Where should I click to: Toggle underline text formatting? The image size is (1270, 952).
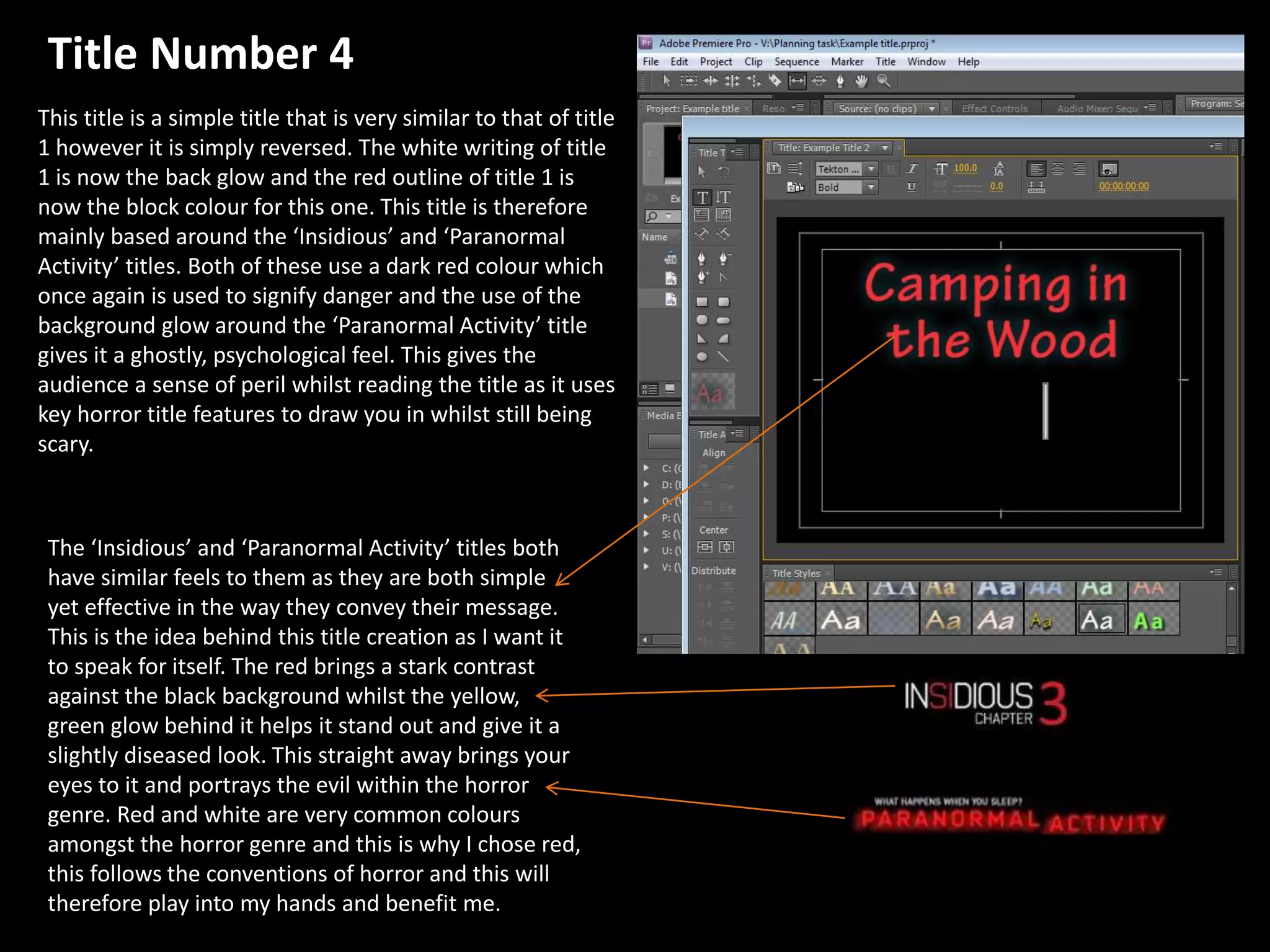coord(912,187)
